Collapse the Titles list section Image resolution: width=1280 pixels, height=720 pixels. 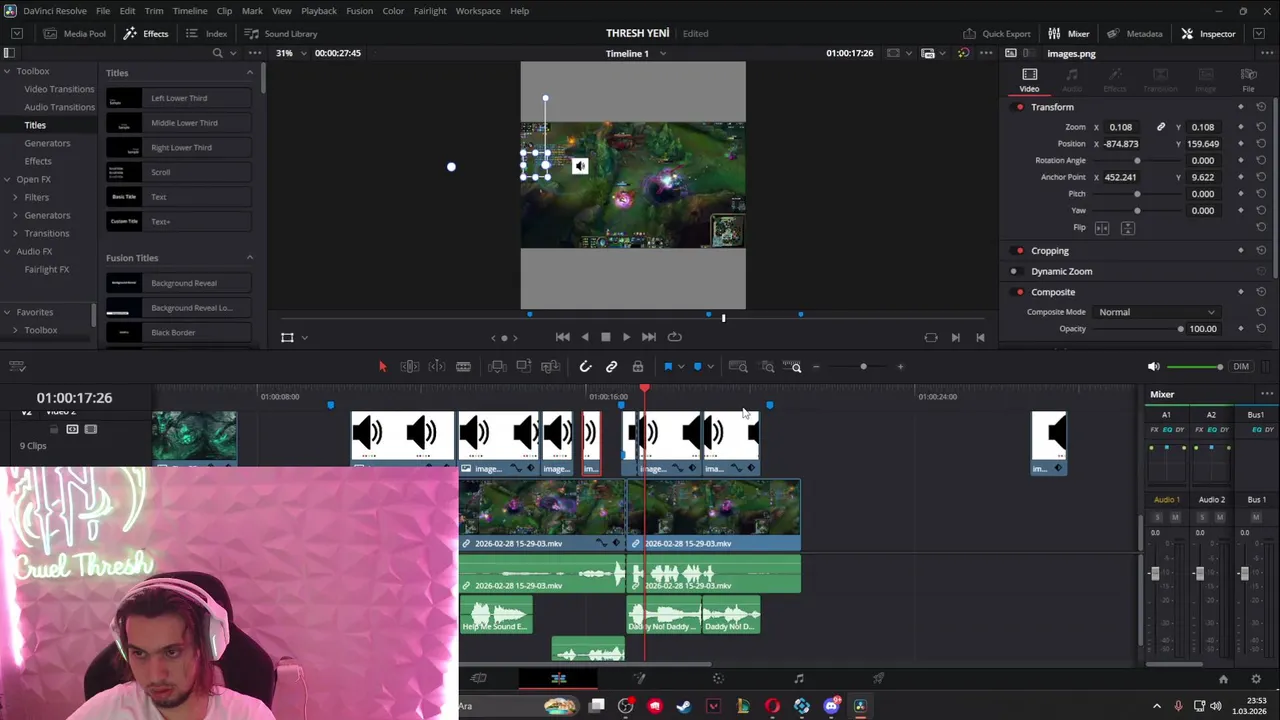coord(249,73)
